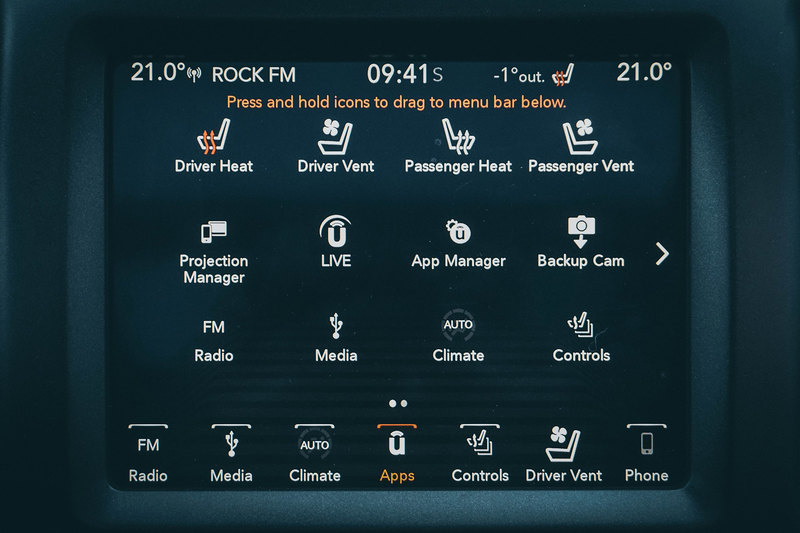Open the Uconnect LIVE app

point(335,242)
